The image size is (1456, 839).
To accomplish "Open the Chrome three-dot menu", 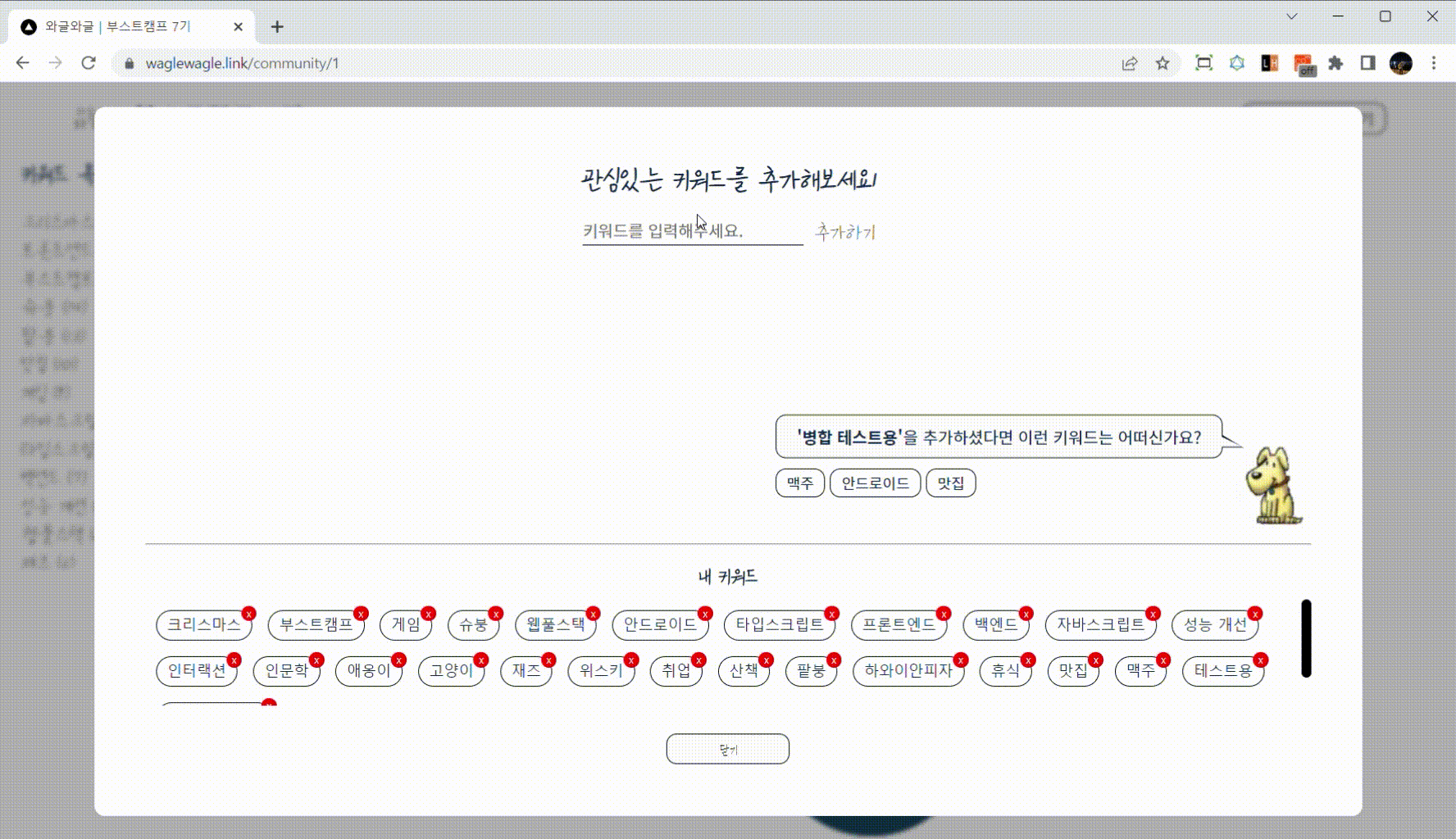I will pyautogui.click(x=1434, y=63).
